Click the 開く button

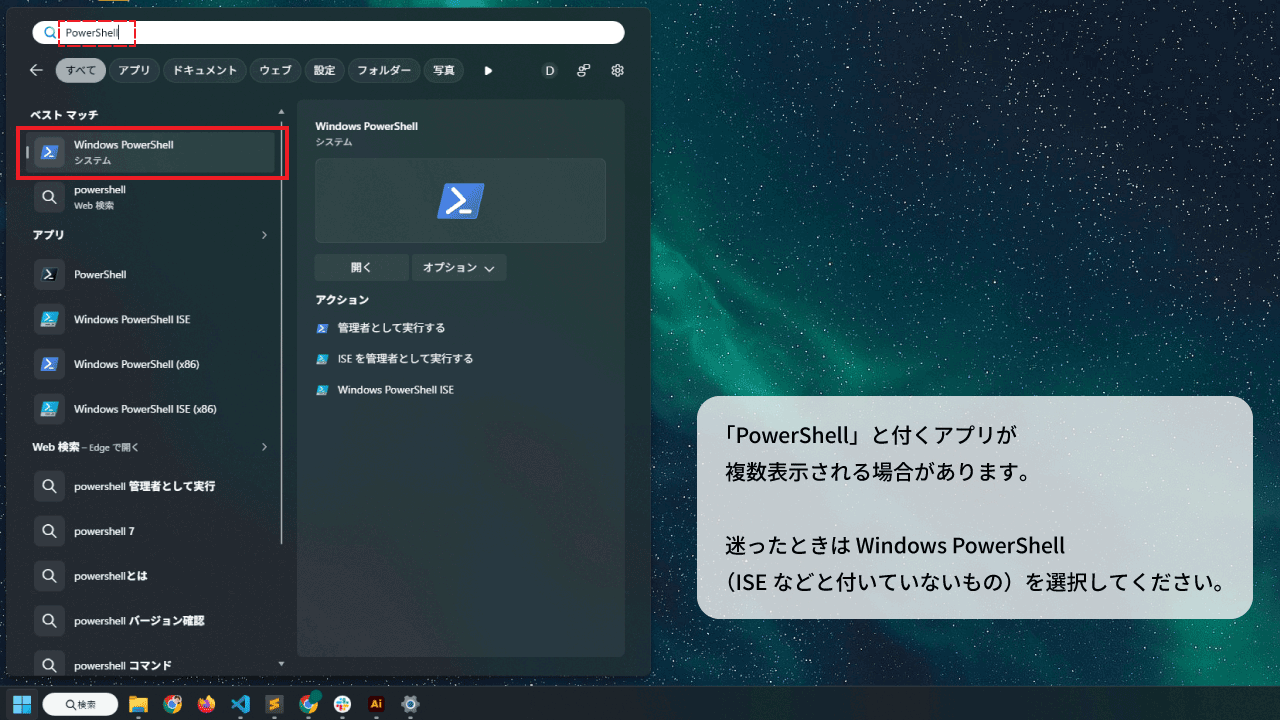(x=361, y=268)
